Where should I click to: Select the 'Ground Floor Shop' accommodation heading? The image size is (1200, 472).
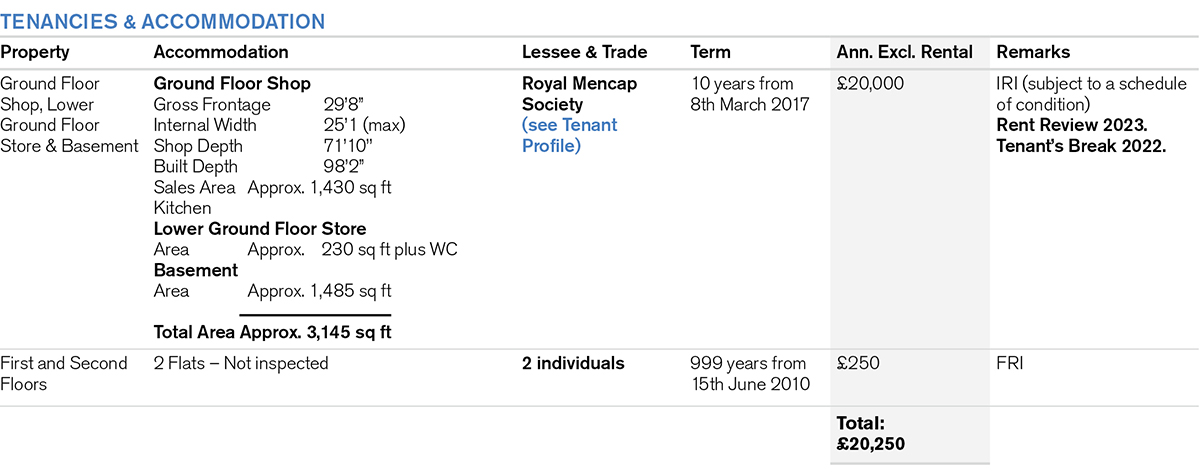[232, 84]
